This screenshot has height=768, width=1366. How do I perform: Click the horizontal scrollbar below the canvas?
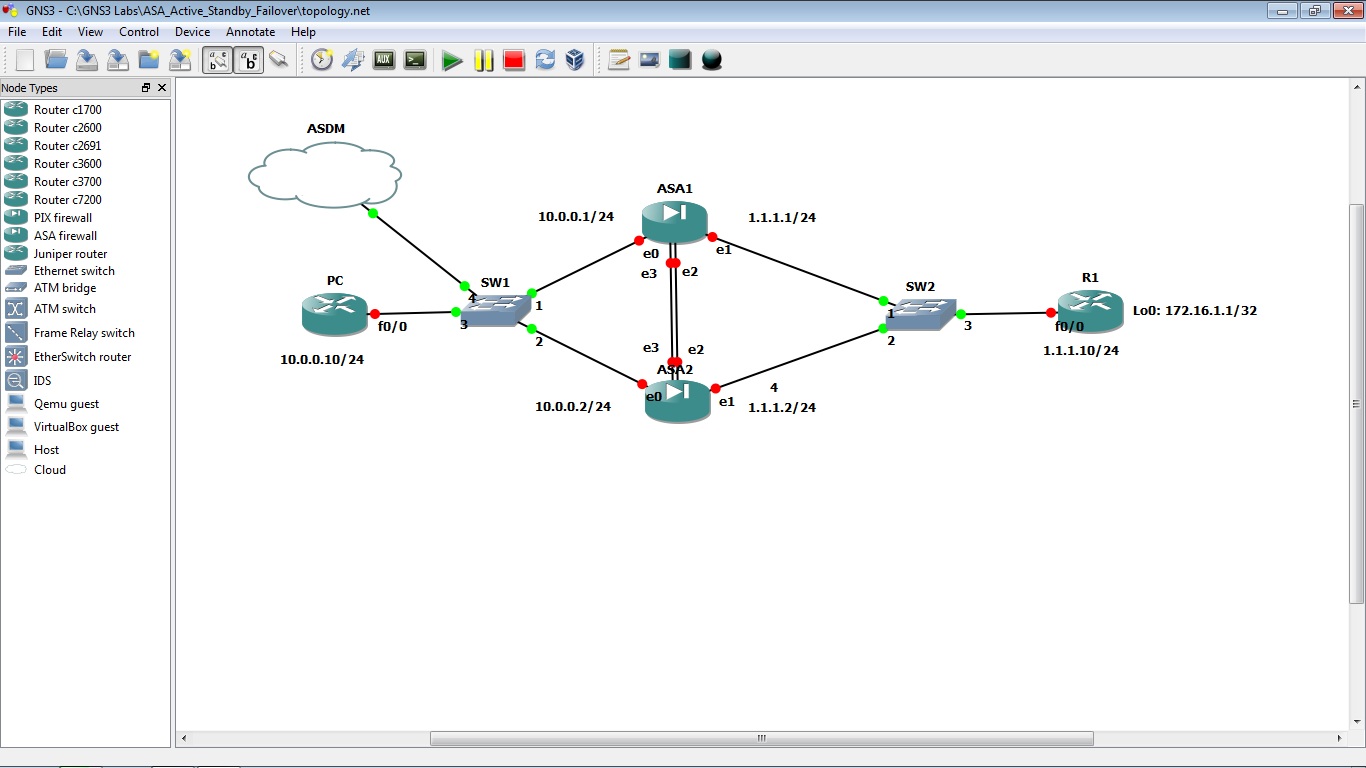click(760, 737)
